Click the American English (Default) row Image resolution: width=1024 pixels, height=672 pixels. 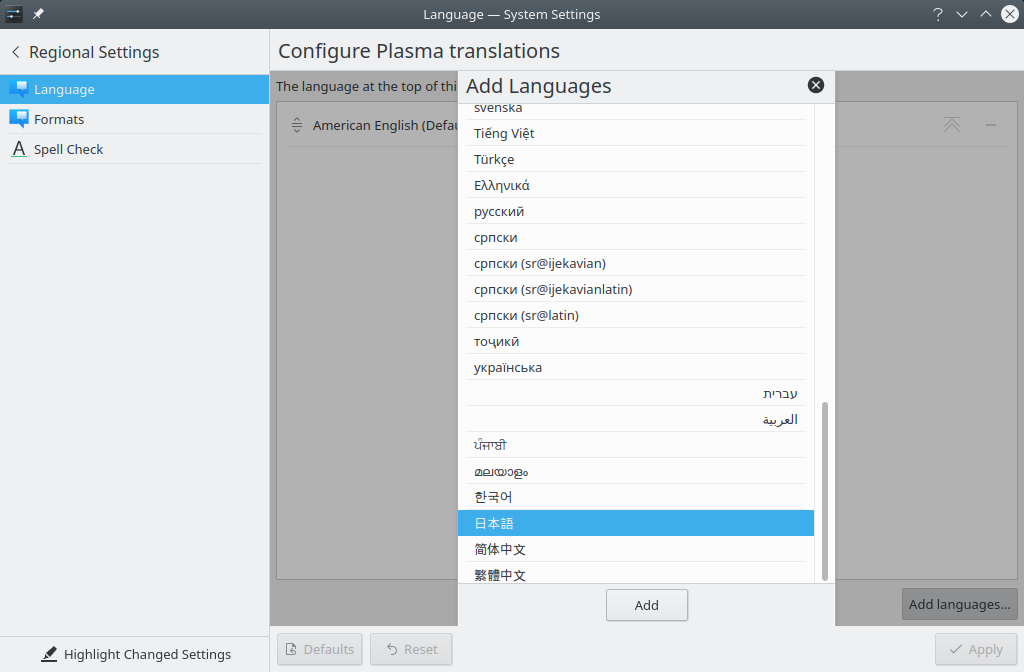tap(647, 125)
